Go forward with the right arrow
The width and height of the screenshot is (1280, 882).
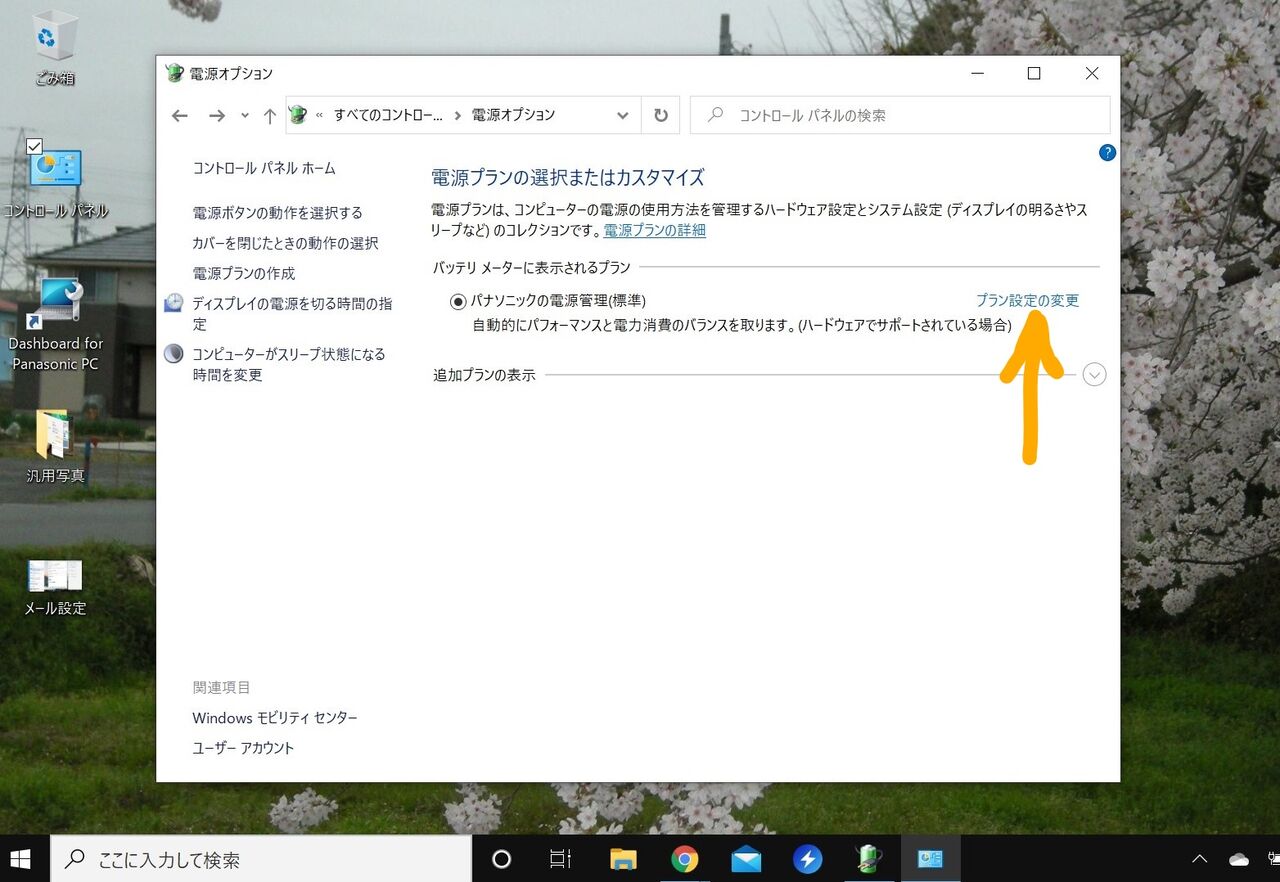216,115
